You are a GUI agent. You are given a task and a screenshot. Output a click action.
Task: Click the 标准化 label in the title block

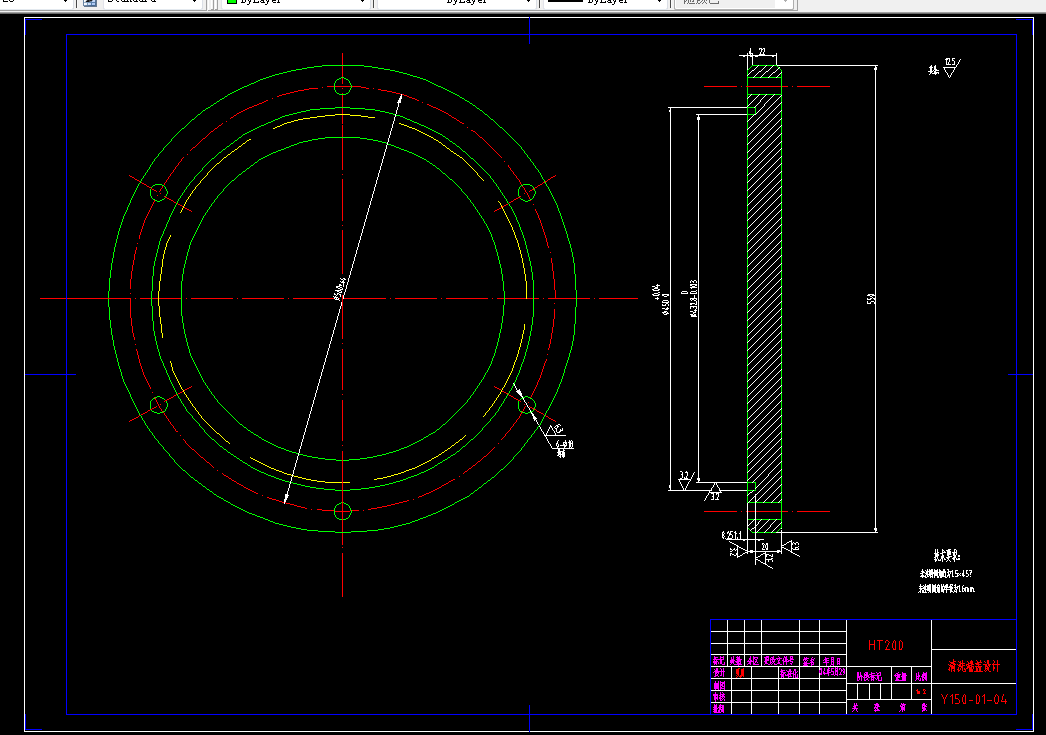point(789,674)
